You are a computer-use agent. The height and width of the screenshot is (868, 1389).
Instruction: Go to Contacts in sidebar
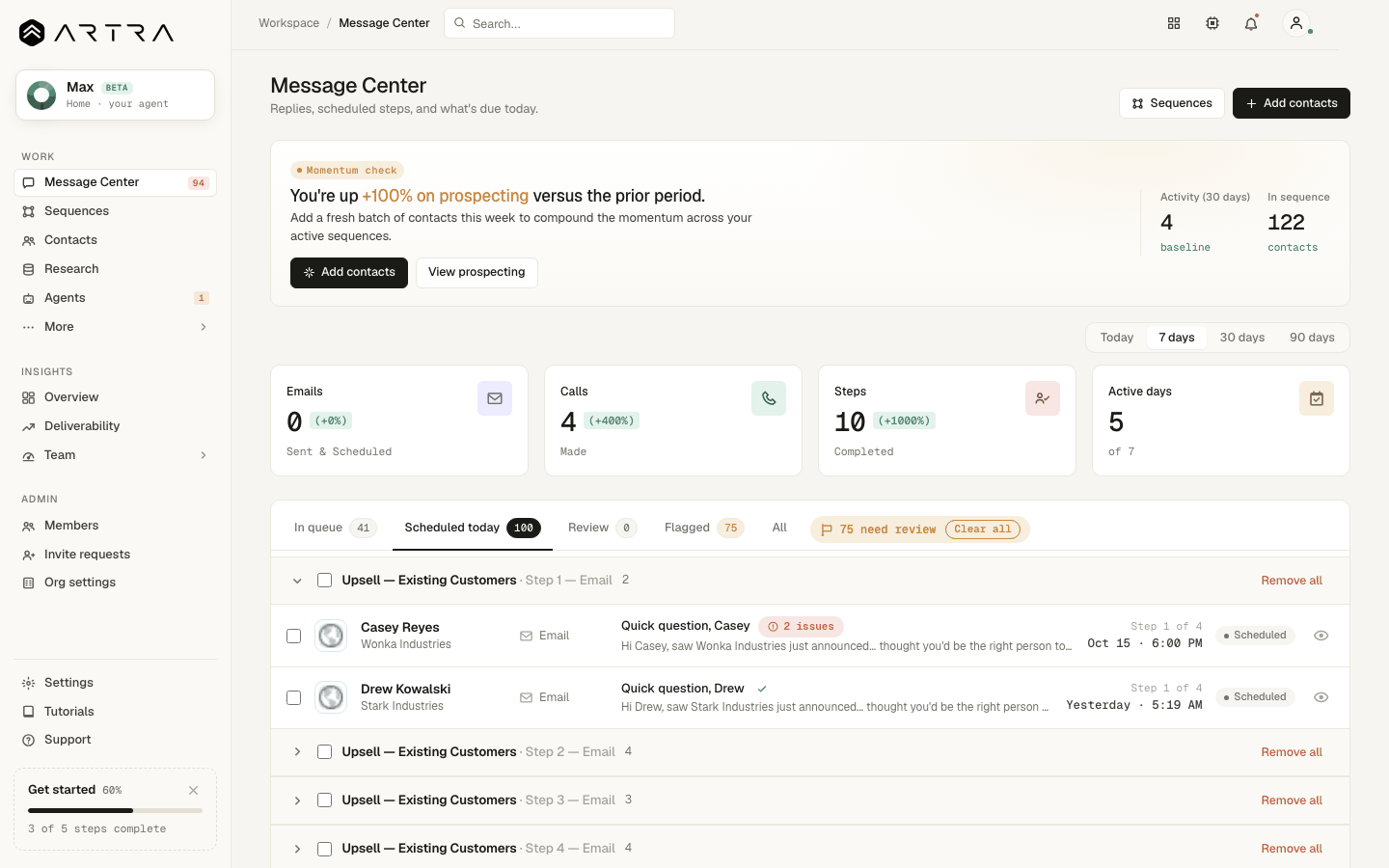click(115, 240)
